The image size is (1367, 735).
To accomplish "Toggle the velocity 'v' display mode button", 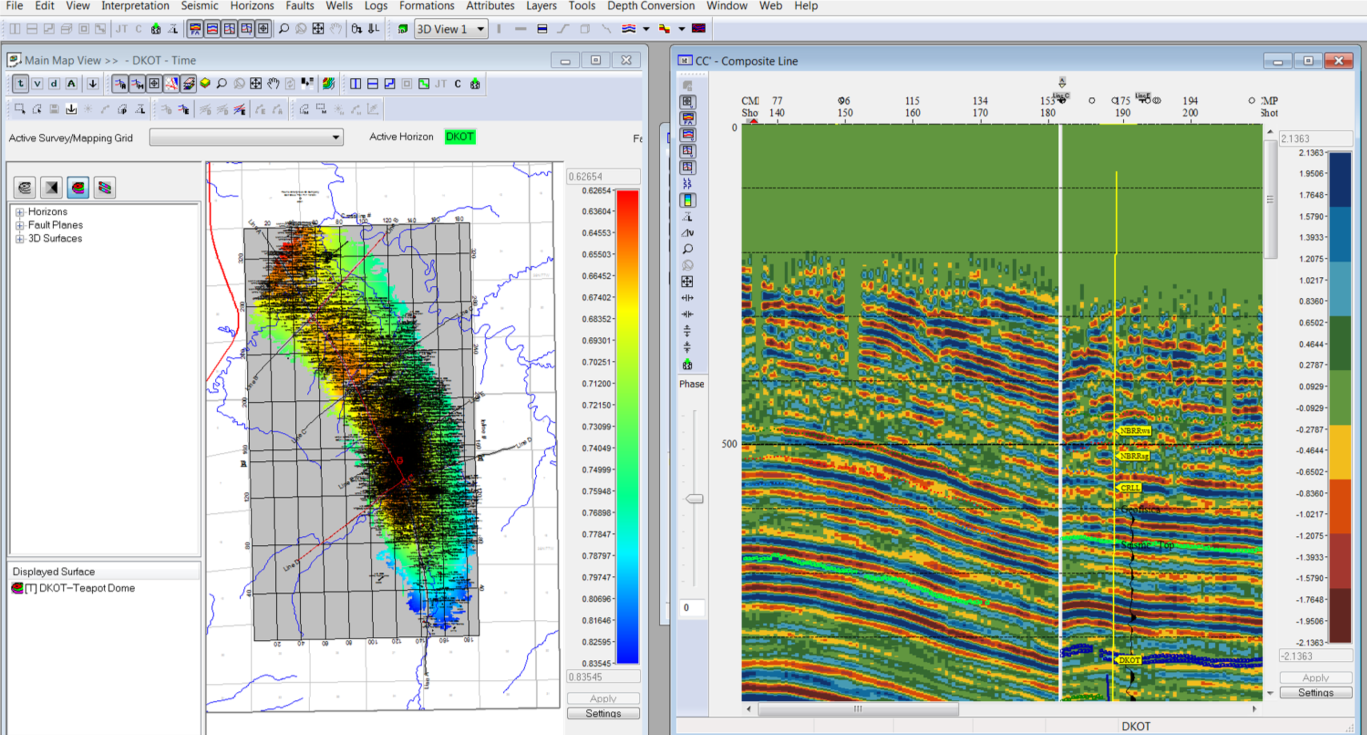I will pos(38,84).
